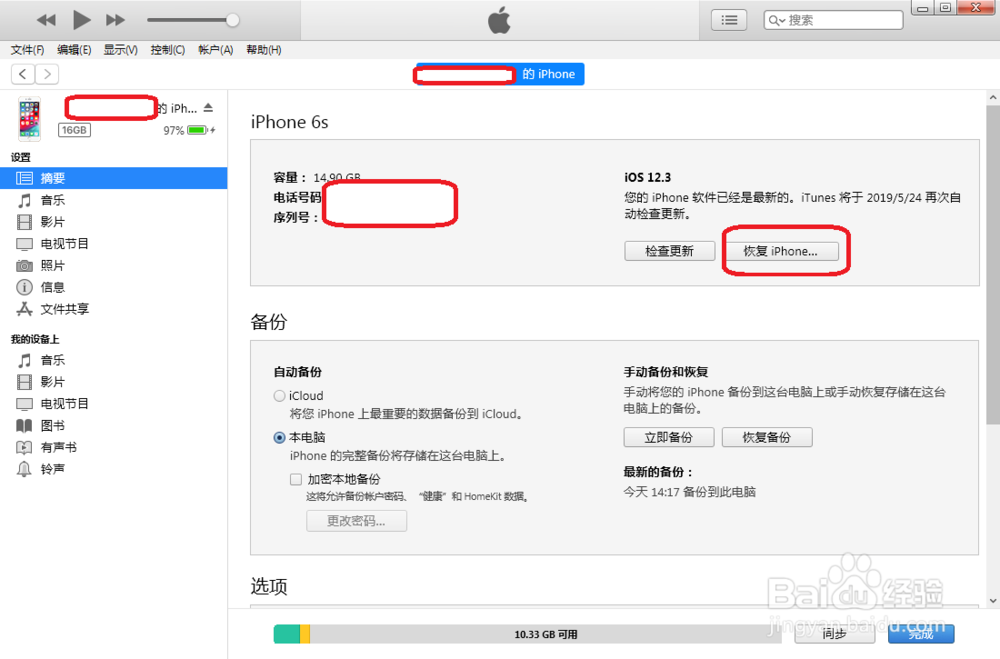
Task: Click the iOS 12.3 version text
Action: [x=647, y=177]
